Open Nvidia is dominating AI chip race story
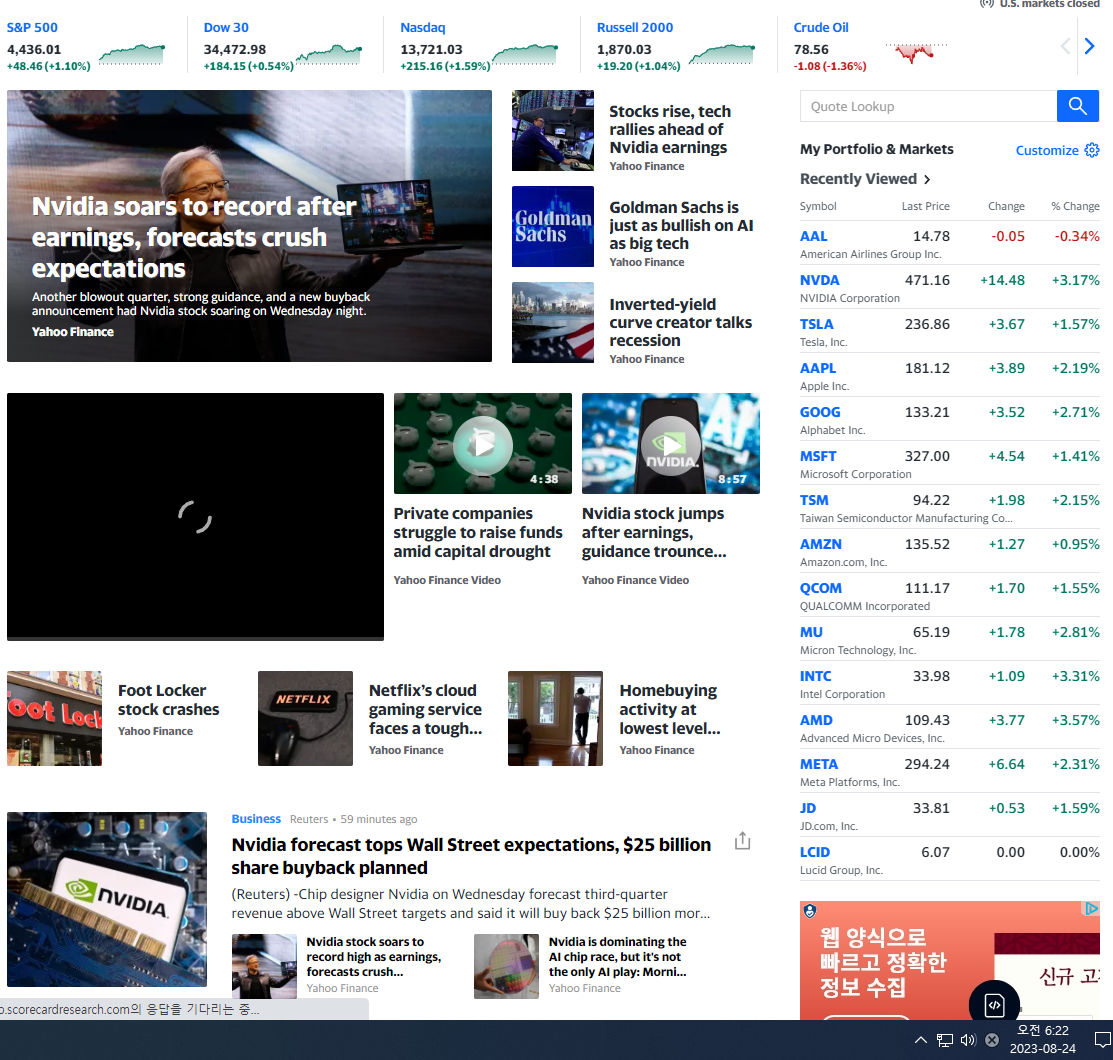 618,957
